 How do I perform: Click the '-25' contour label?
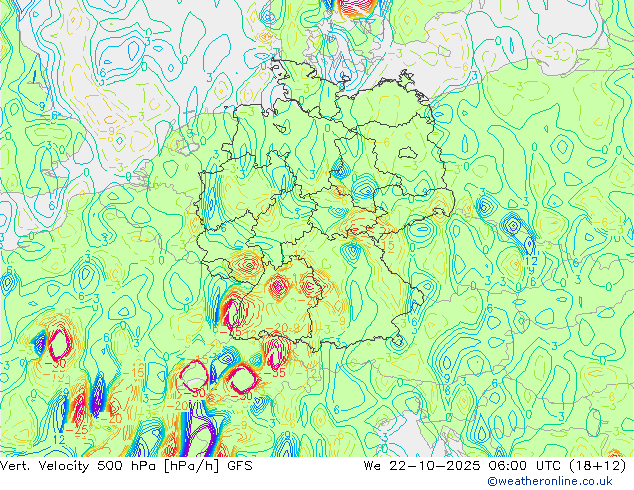click(x=76, y=430)
